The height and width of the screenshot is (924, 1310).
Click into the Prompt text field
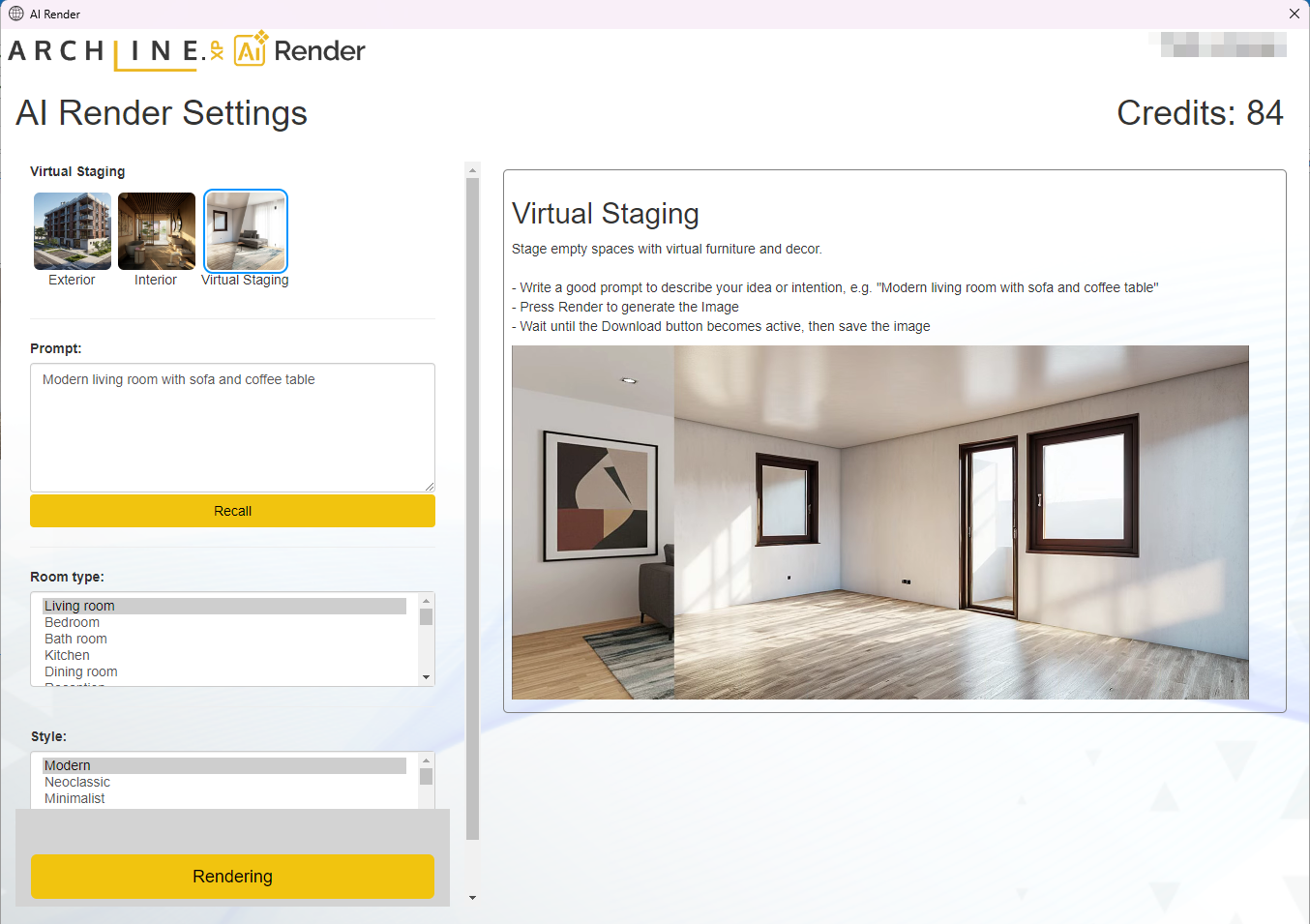pyautogui.click(x=232, y=427)
